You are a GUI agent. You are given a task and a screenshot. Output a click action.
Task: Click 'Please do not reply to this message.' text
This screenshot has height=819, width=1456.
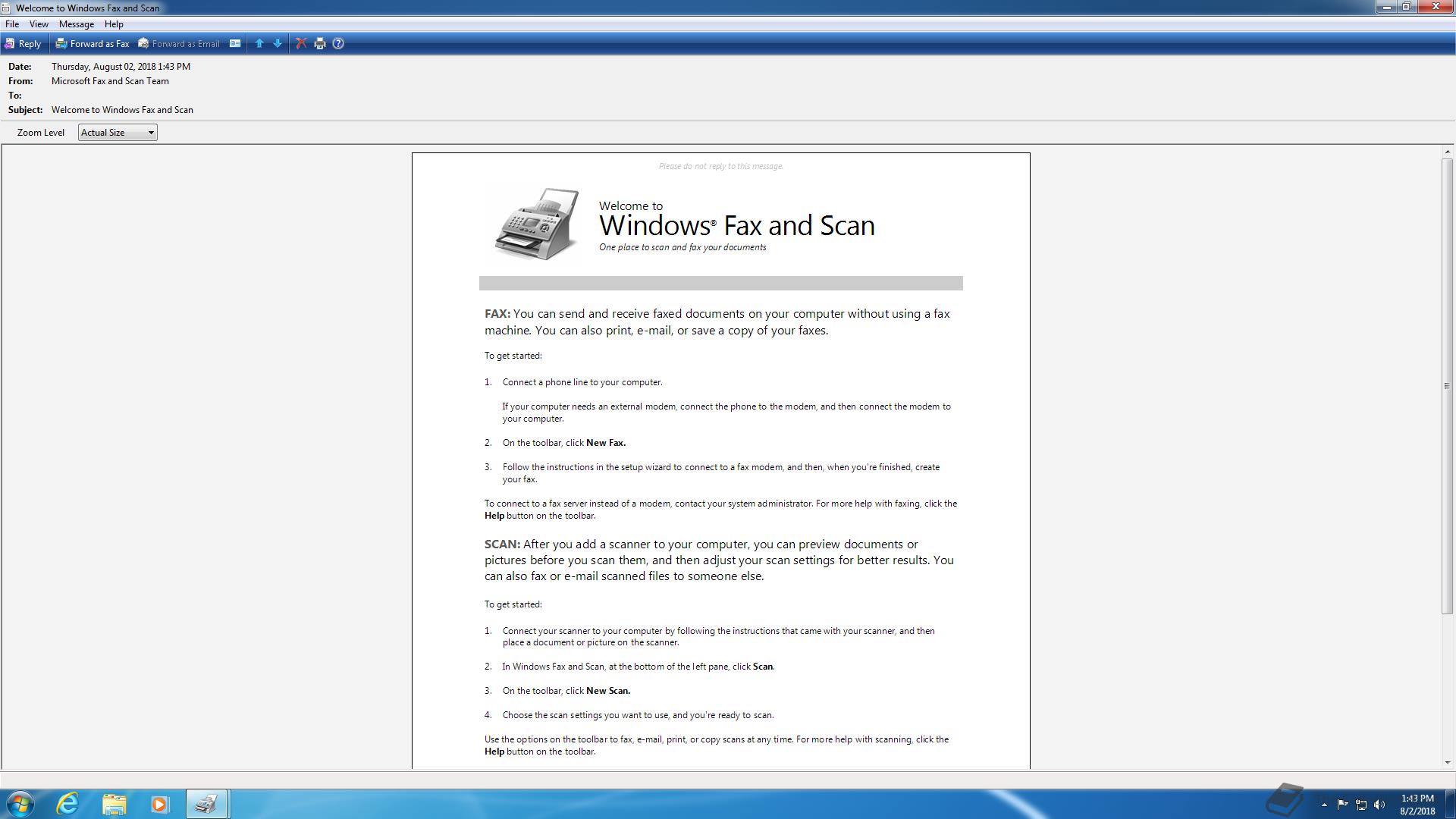coord(720,166)
